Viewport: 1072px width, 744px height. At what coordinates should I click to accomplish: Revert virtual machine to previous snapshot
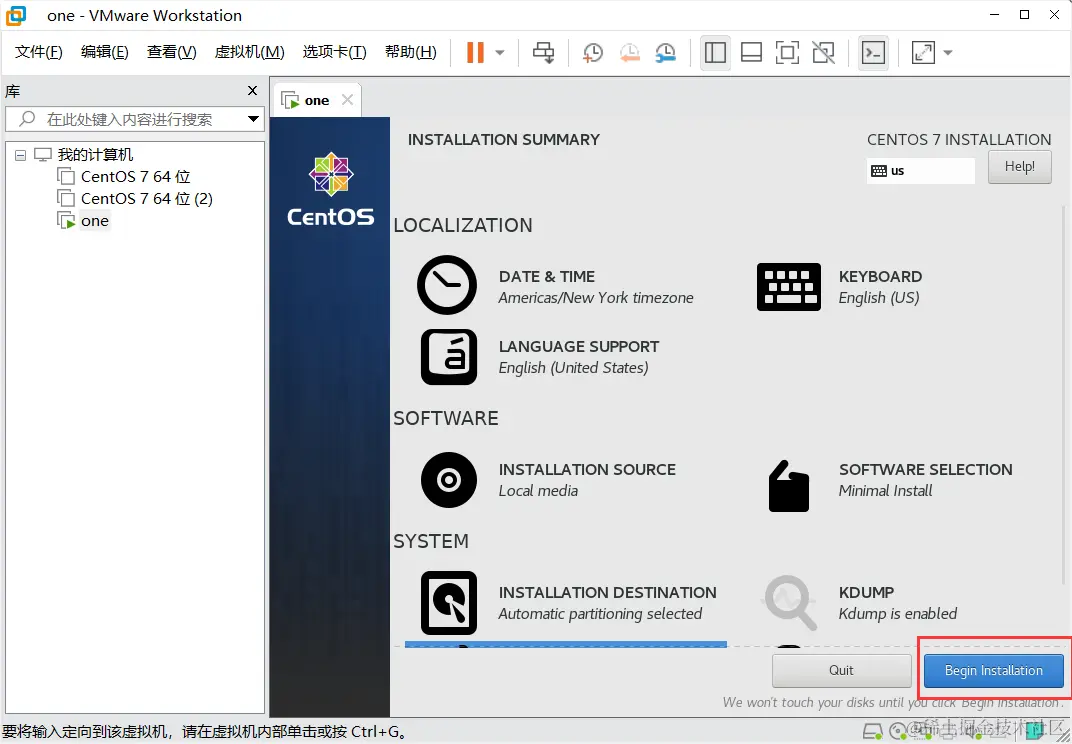pos(629,53)
